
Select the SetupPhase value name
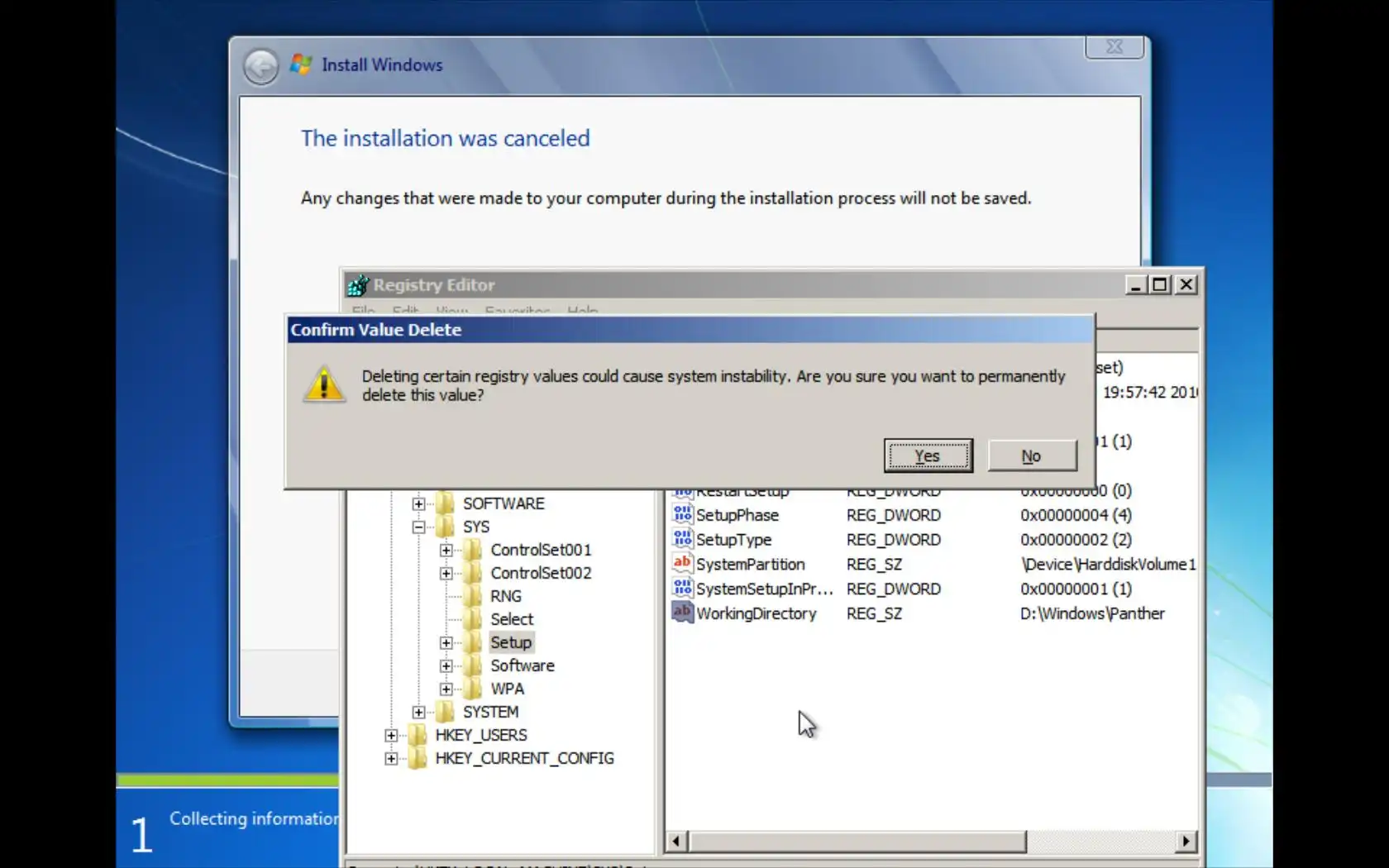[737, 515]
